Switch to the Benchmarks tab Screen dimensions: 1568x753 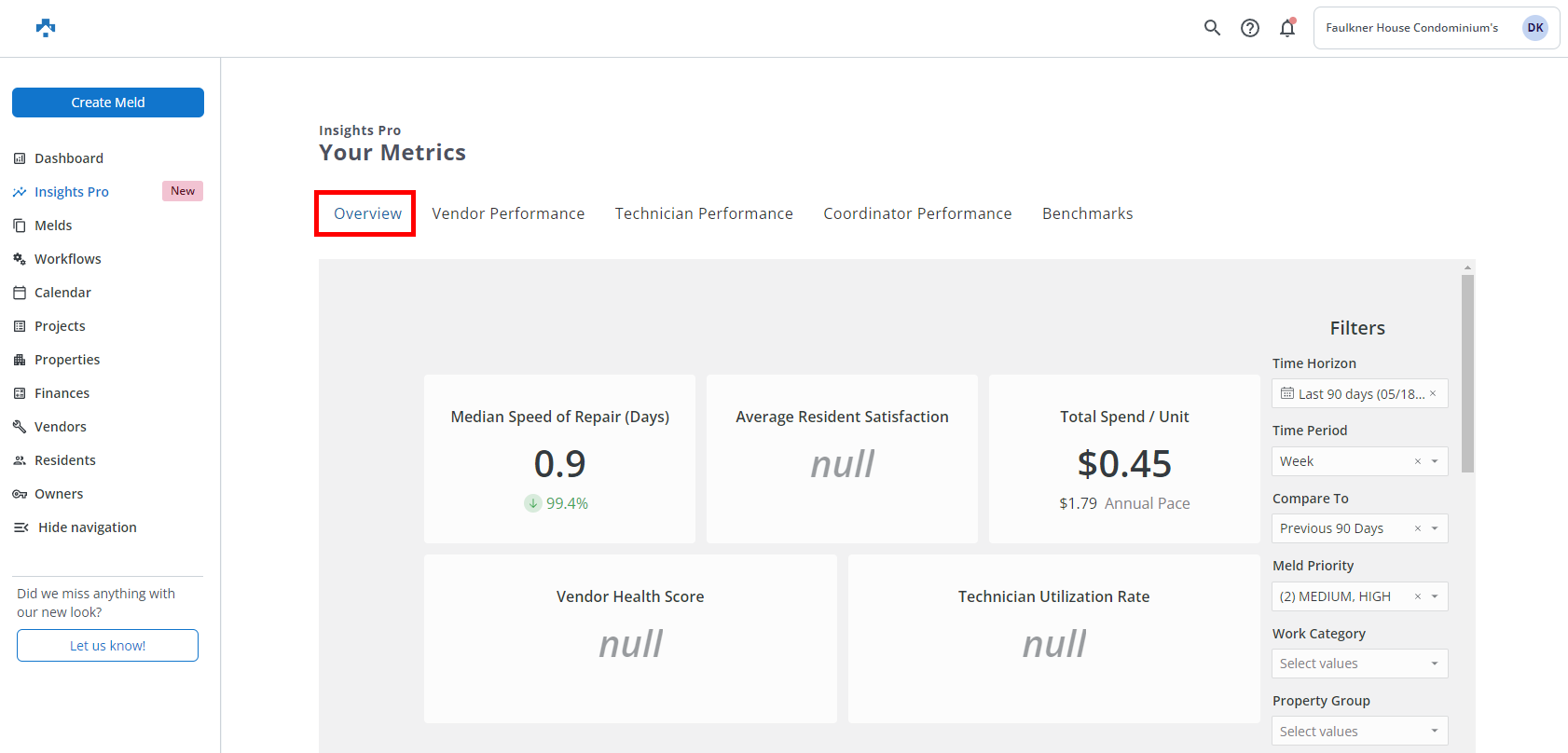click(x=1087, y=213)
